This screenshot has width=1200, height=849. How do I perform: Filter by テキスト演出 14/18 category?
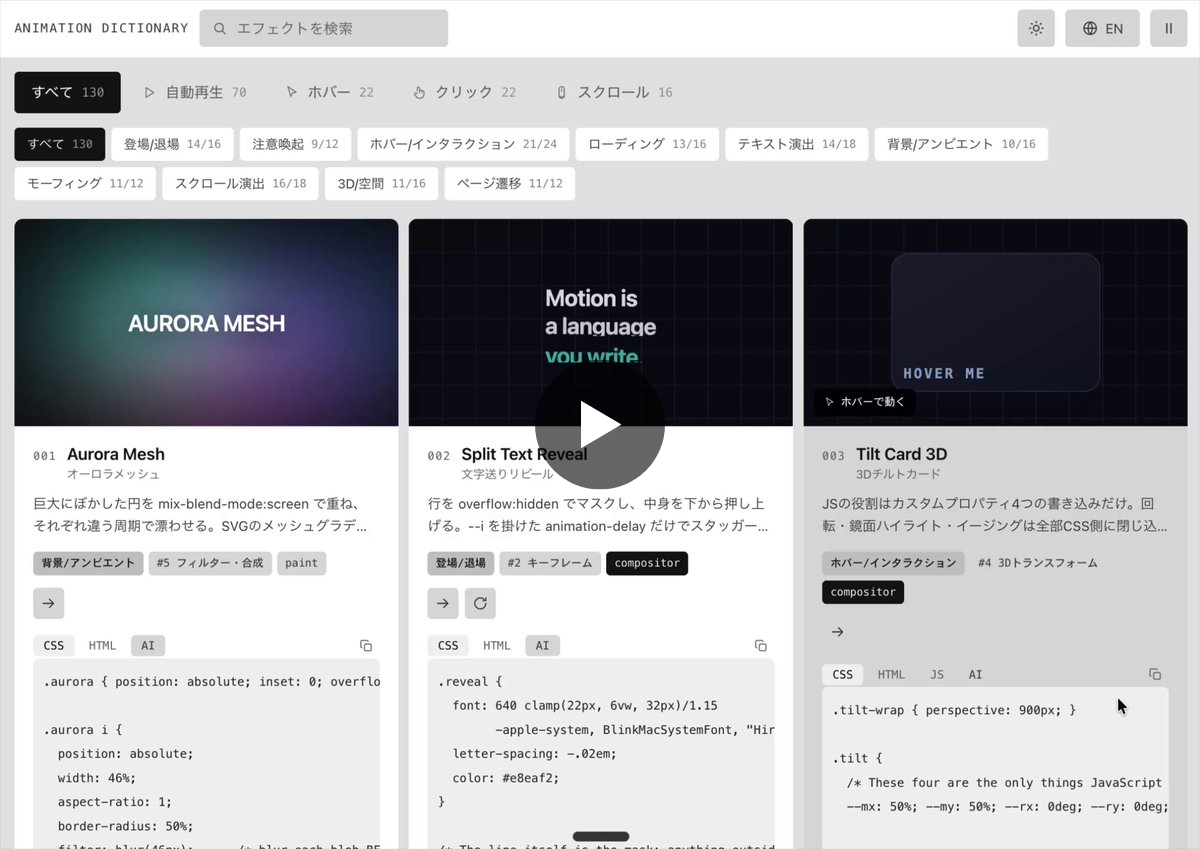click(797, 144)
